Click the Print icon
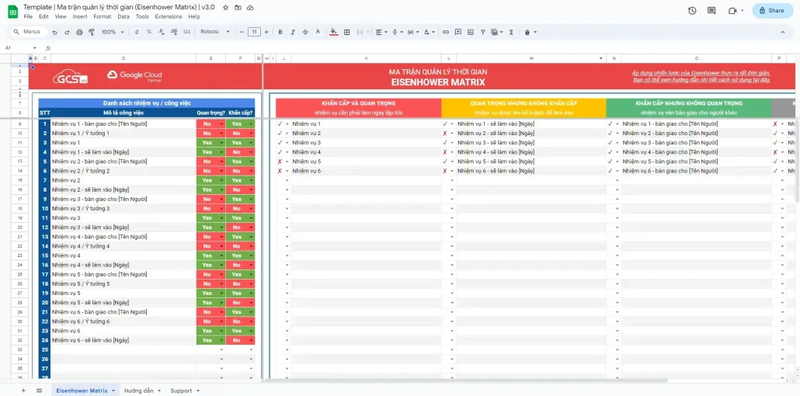 (79, 32)
